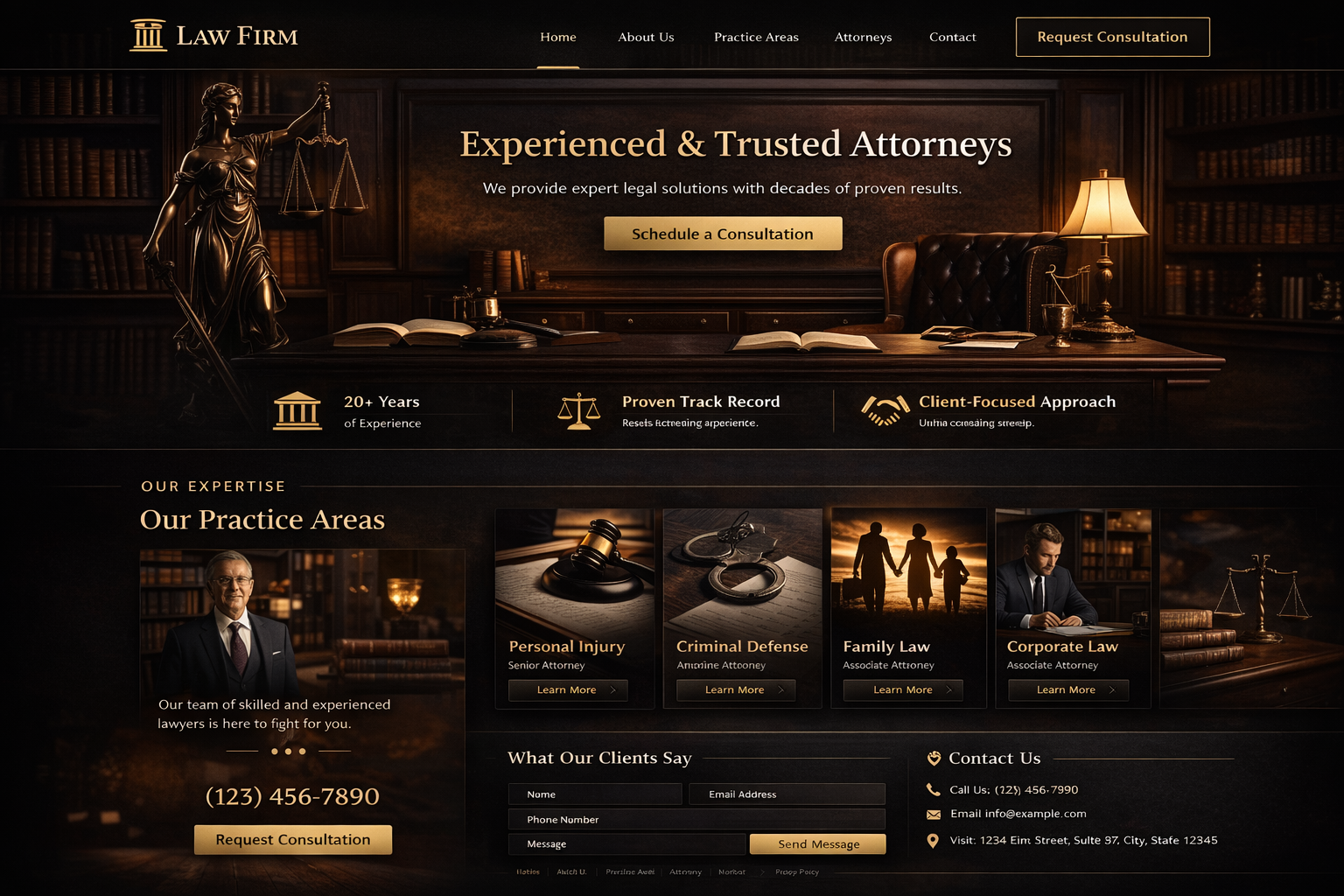Go to the Practice Areas menu item
The width and height of the screenshot is (1344, 896).
click(x=756, y=37)
